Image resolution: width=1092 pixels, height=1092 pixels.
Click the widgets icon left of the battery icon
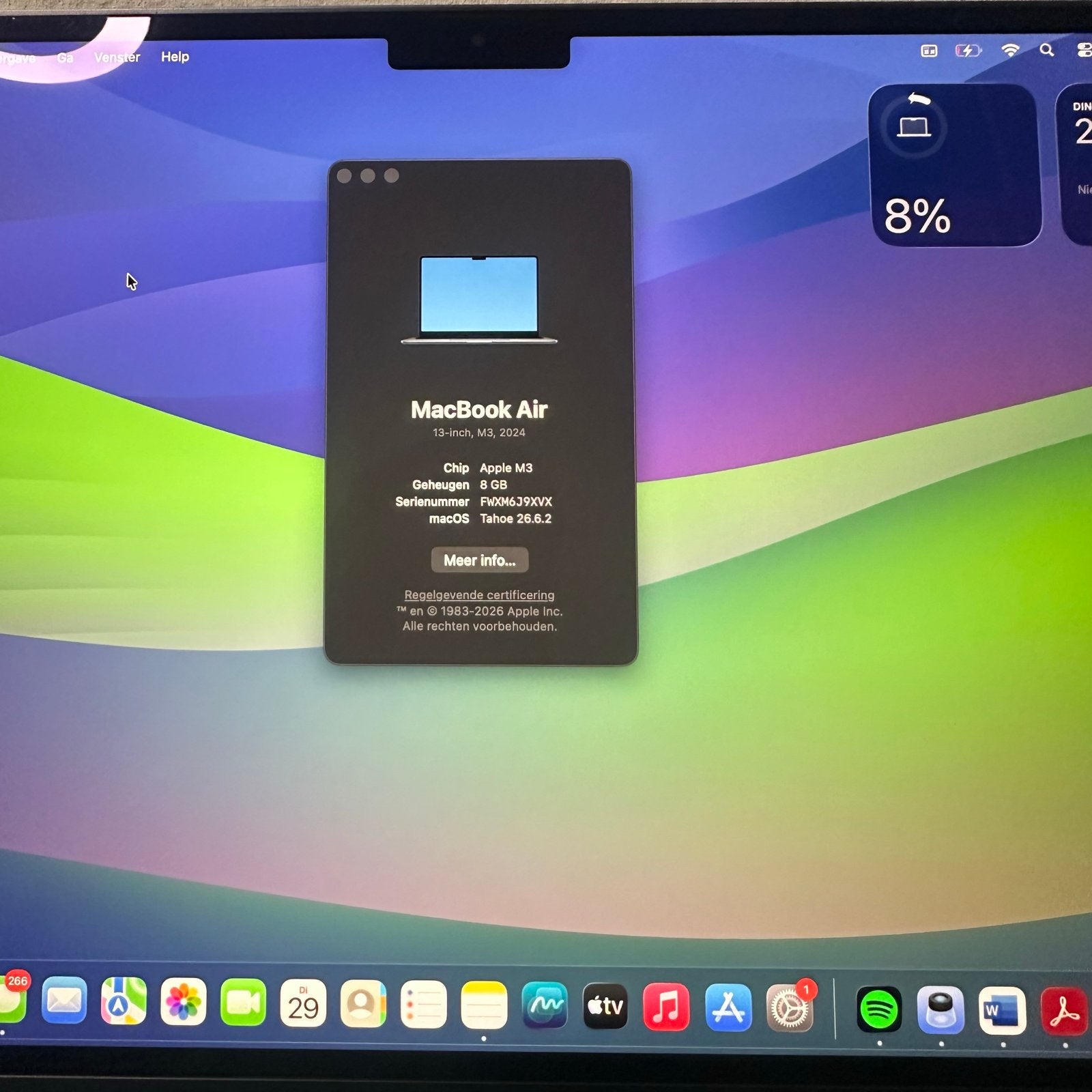click(929, 51)
